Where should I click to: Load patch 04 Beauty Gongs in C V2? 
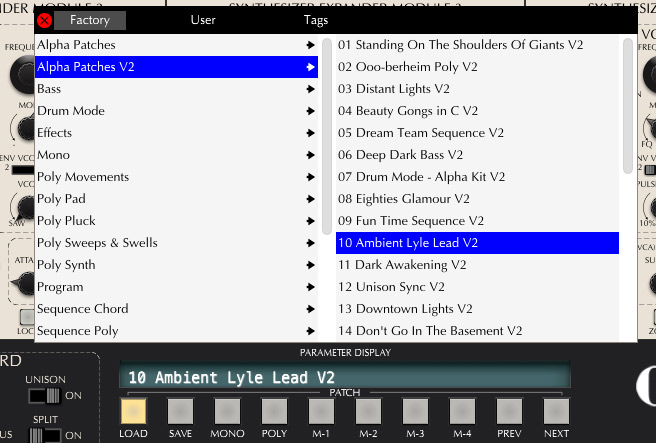477,111
